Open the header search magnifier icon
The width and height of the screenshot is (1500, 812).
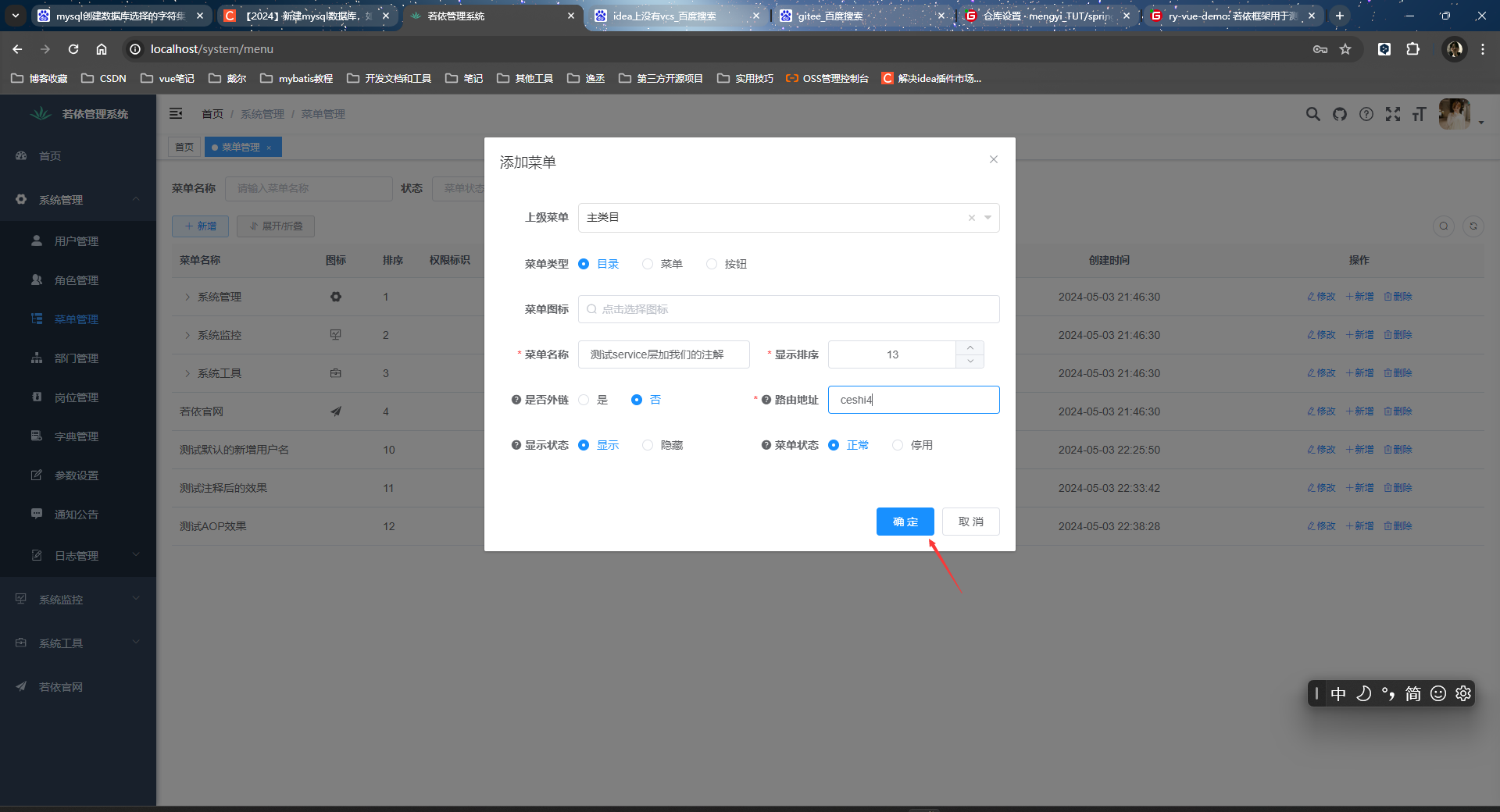click(1313, 114)
